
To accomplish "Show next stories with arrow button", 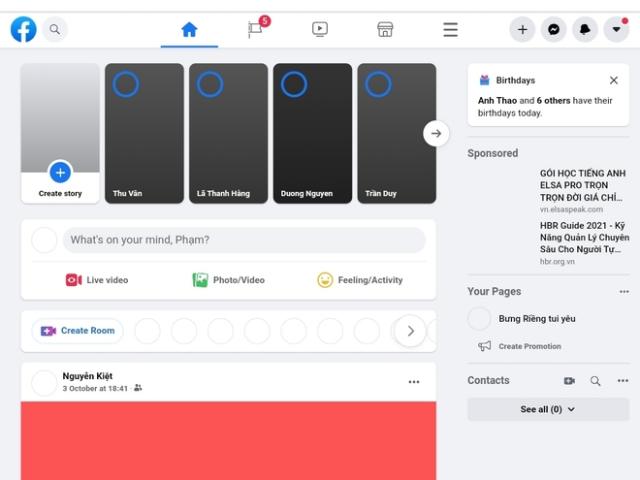I will tap(436, 133).
